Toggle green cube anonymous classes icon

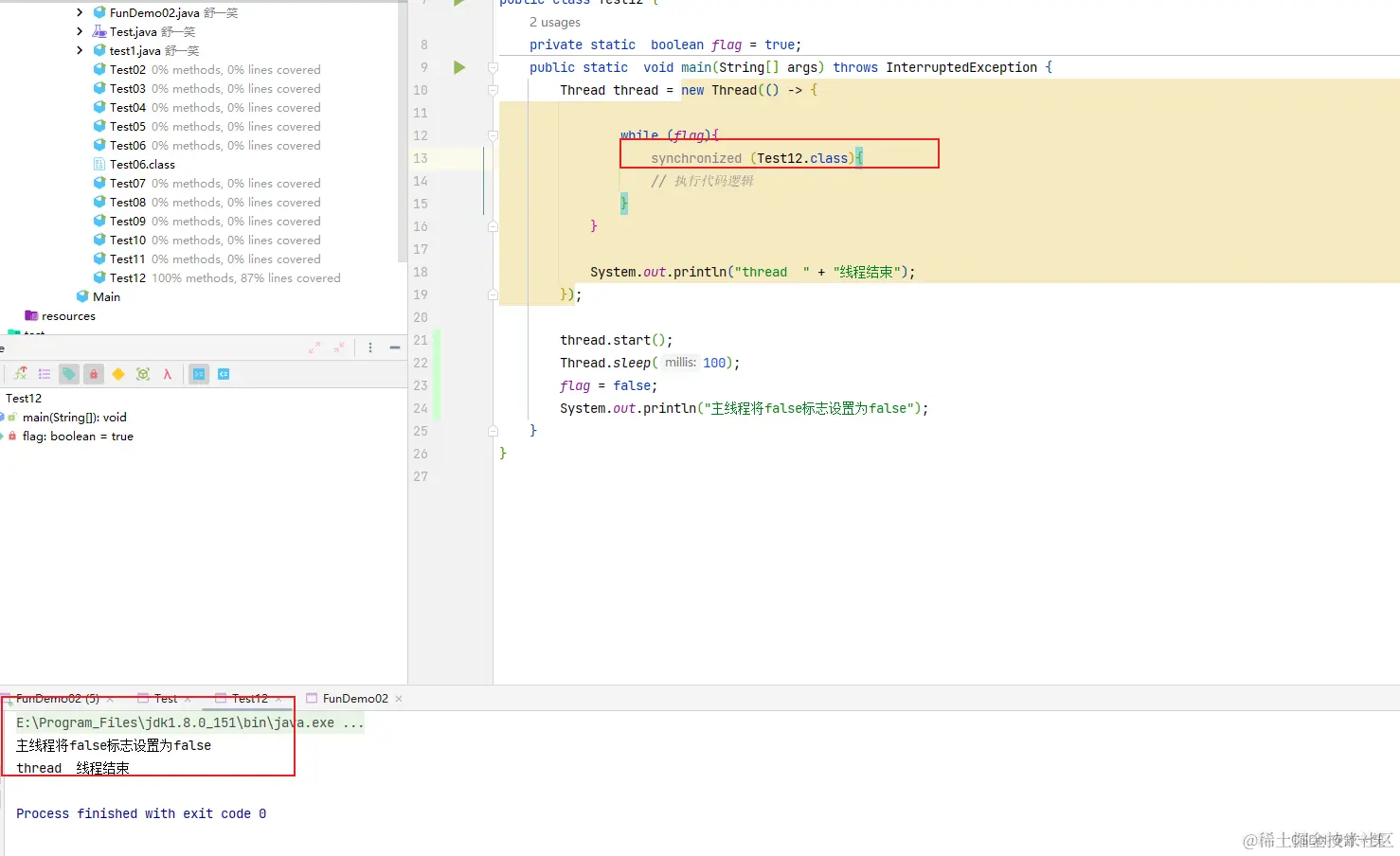coord(143,374)
